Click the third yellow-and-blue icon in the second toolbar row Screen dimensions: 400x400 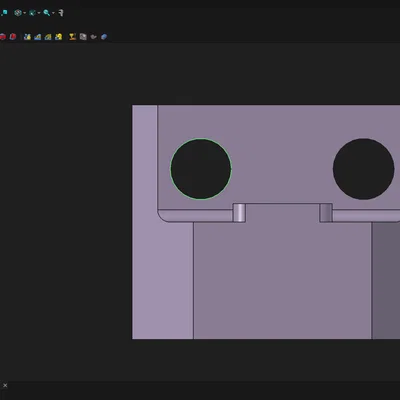tap(48, 37)
